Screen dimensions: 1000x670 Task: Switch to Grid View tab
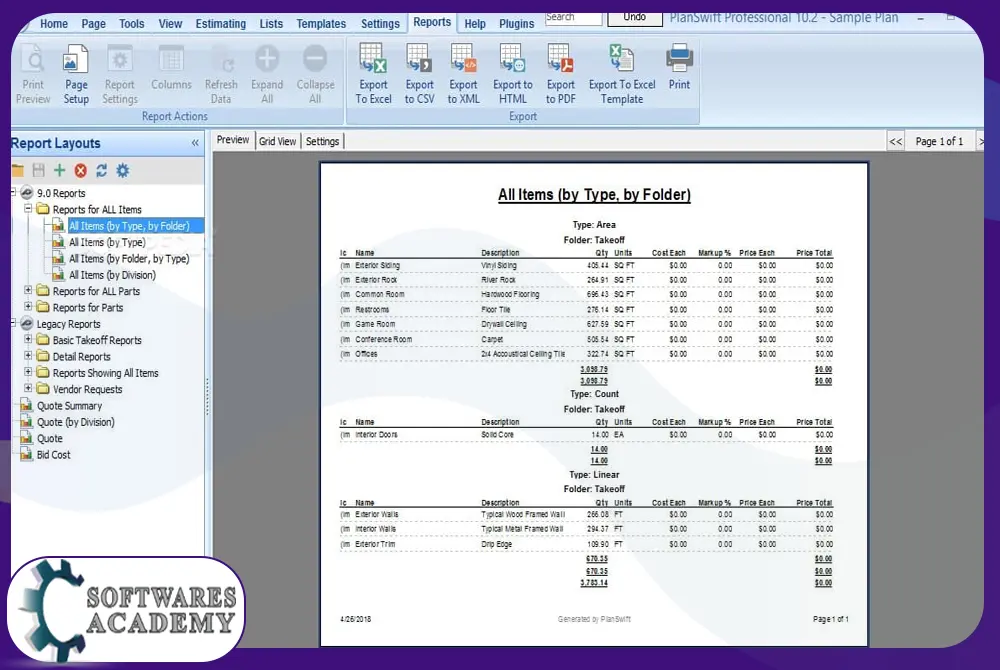tap(277, 141)
